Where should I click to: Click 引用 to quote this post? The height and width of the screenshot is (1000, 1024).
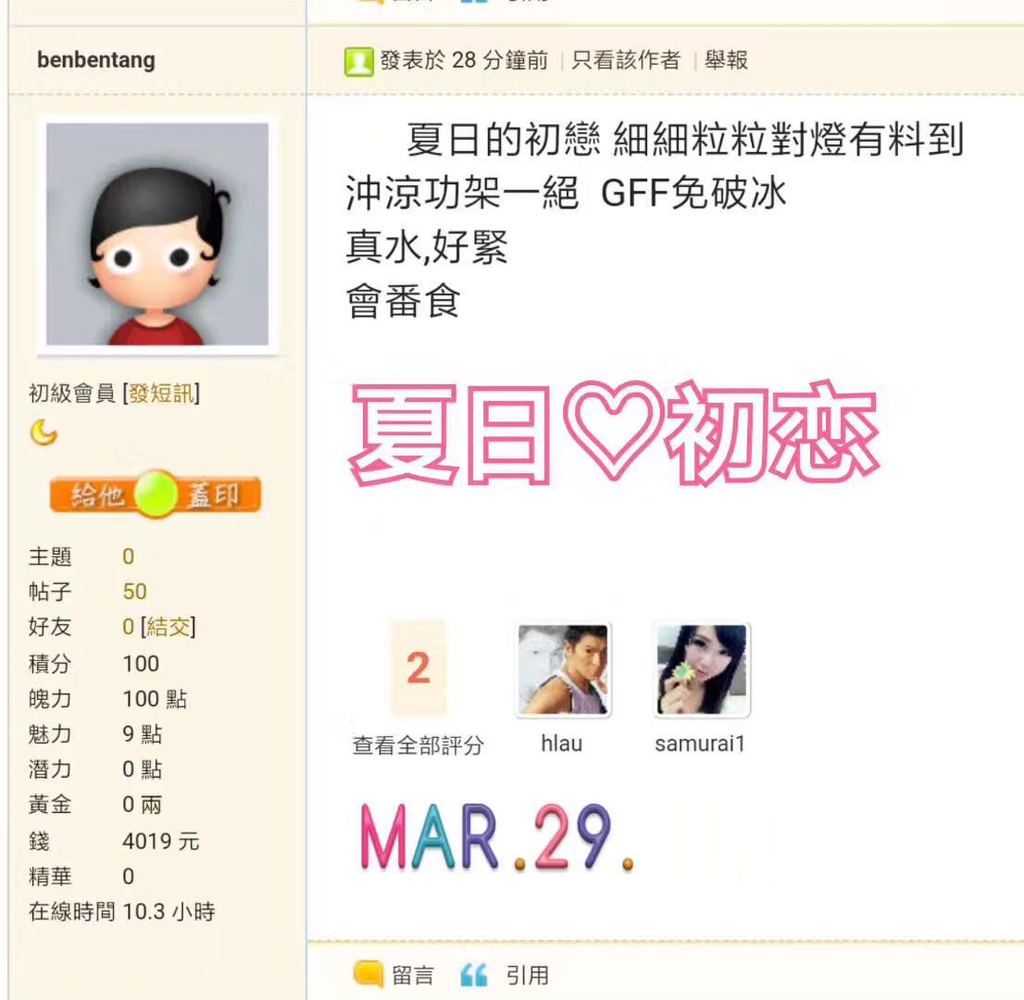point(527,976)
